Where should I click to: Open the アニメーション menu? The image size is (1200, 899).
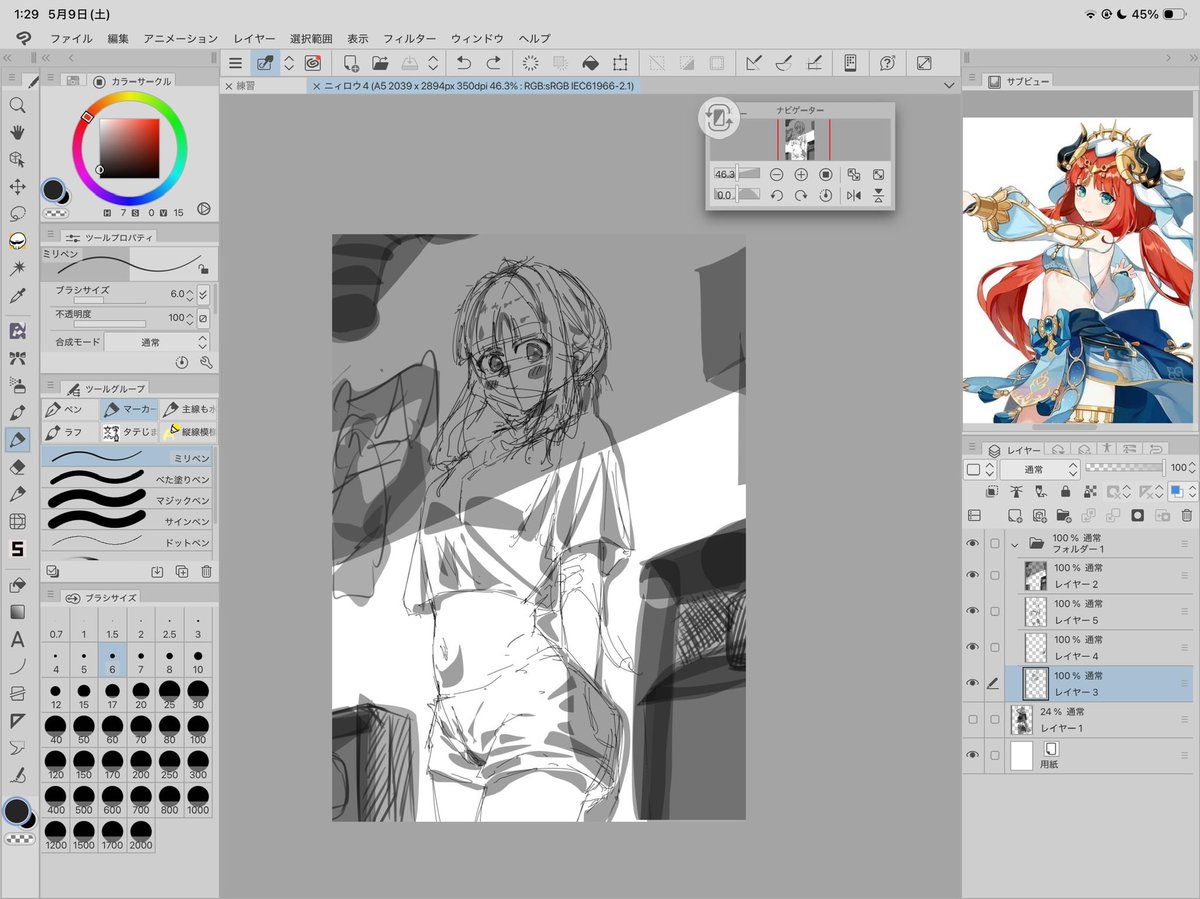(180, 38)
